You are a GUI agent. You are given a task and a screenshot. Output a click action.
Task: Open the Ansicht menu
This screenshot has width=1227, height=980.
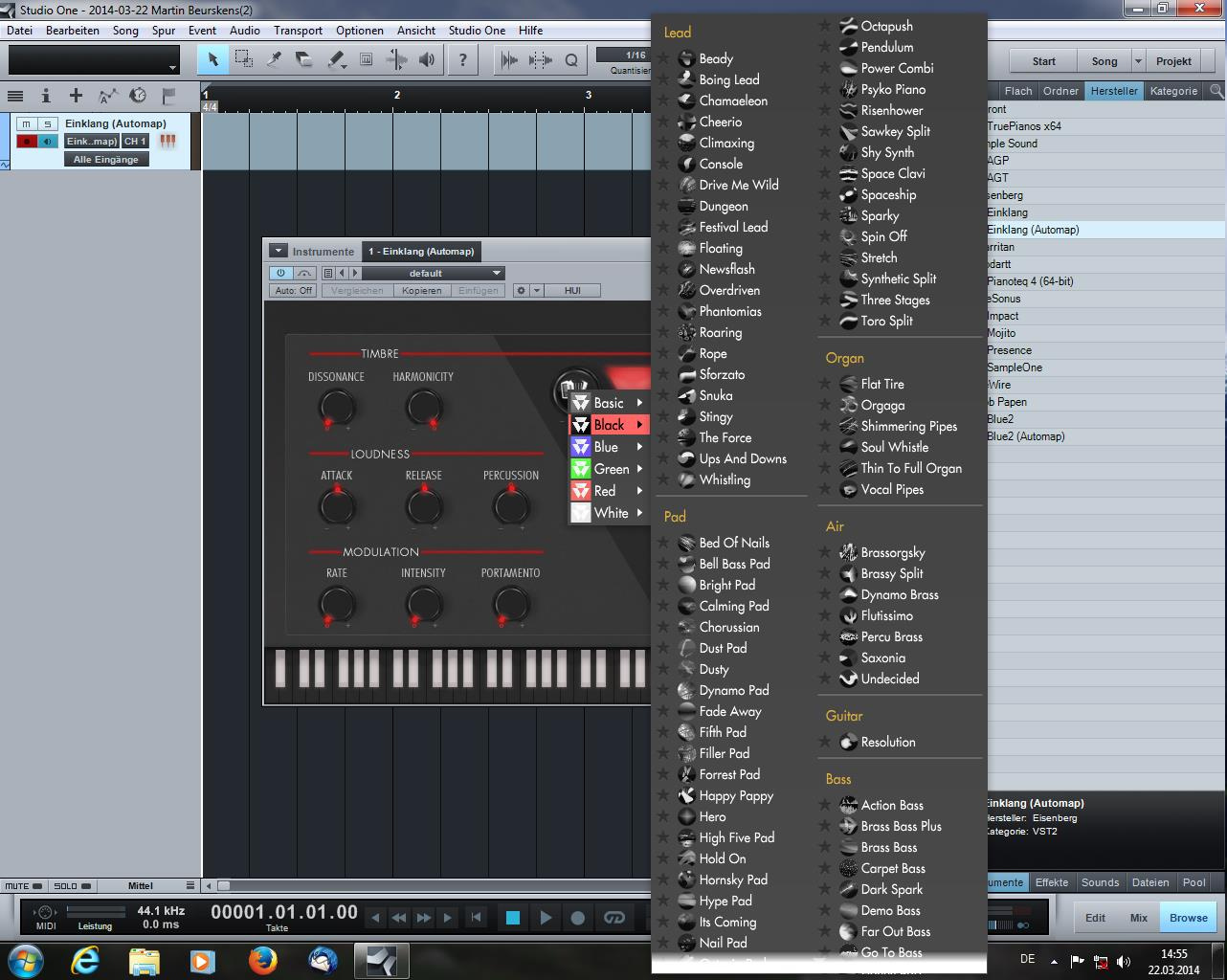tap(416, 31)
